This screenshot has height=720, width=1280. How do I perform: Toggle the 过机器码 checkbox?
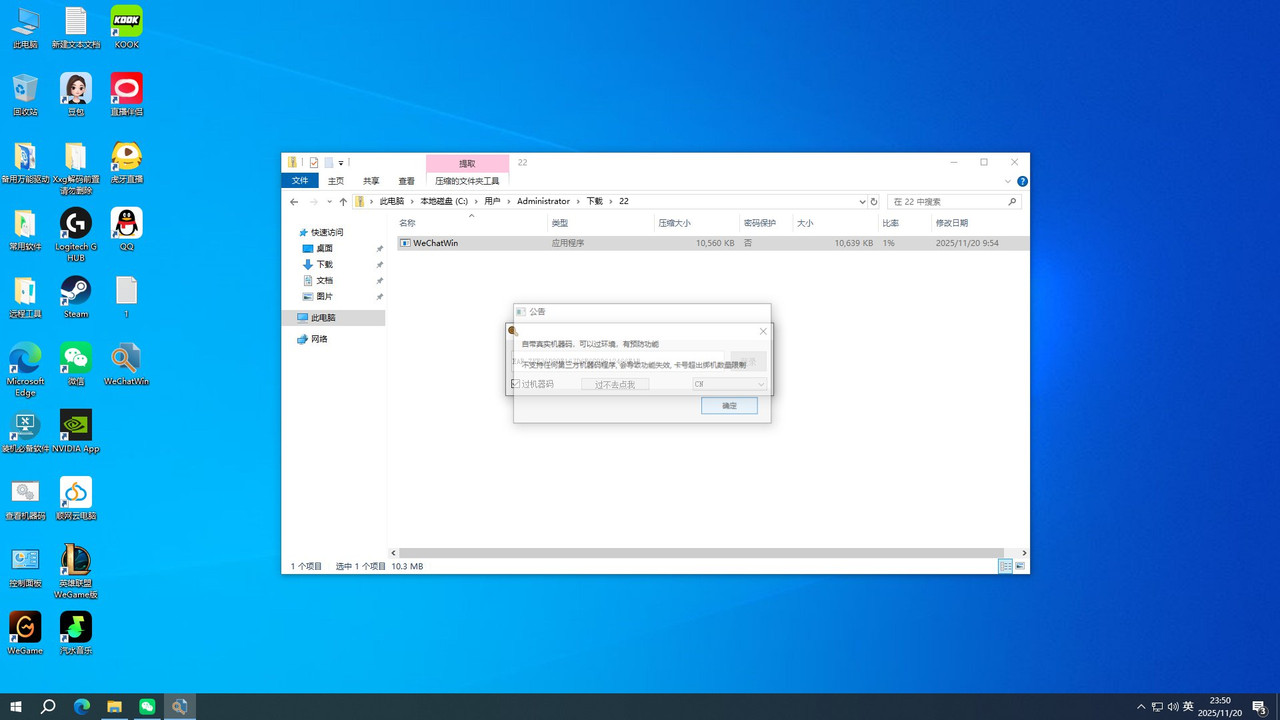click(x=516, y=384)
